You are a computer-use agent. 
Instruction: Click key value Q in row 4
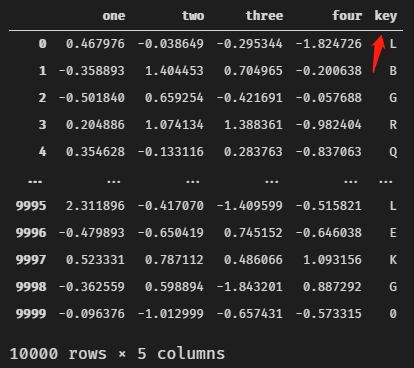tap(393, 152)
